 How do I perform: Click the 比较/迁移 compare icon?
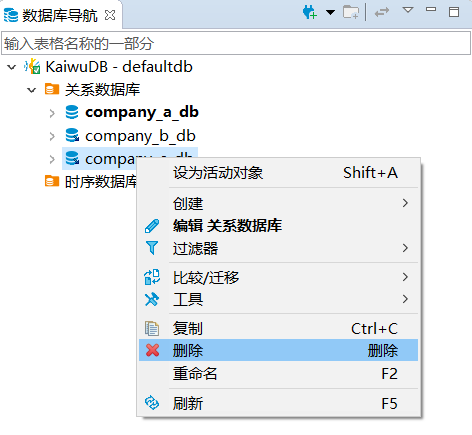click(152, 277)
